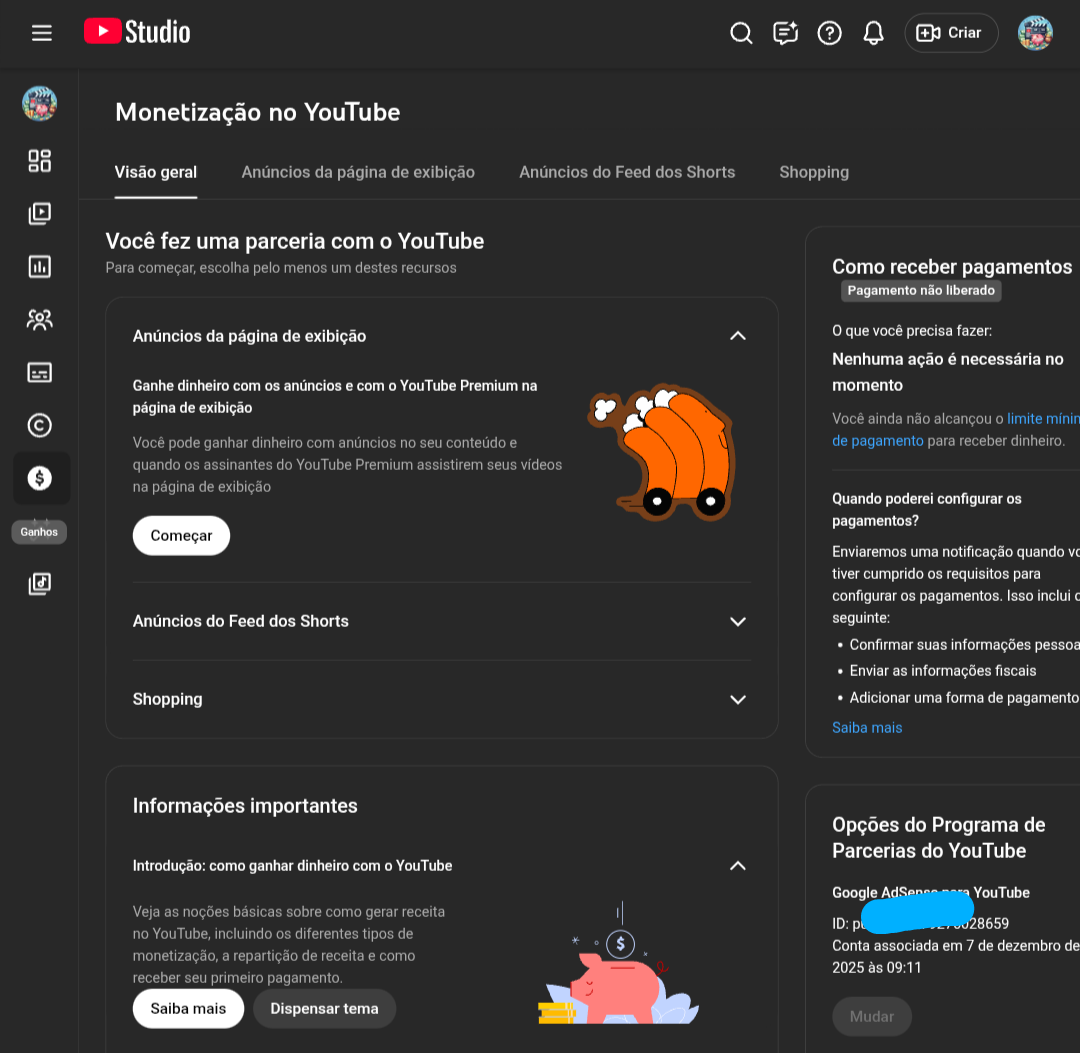Open the help question mark icon
1080x1053 pixels.
tap(829, 33)
